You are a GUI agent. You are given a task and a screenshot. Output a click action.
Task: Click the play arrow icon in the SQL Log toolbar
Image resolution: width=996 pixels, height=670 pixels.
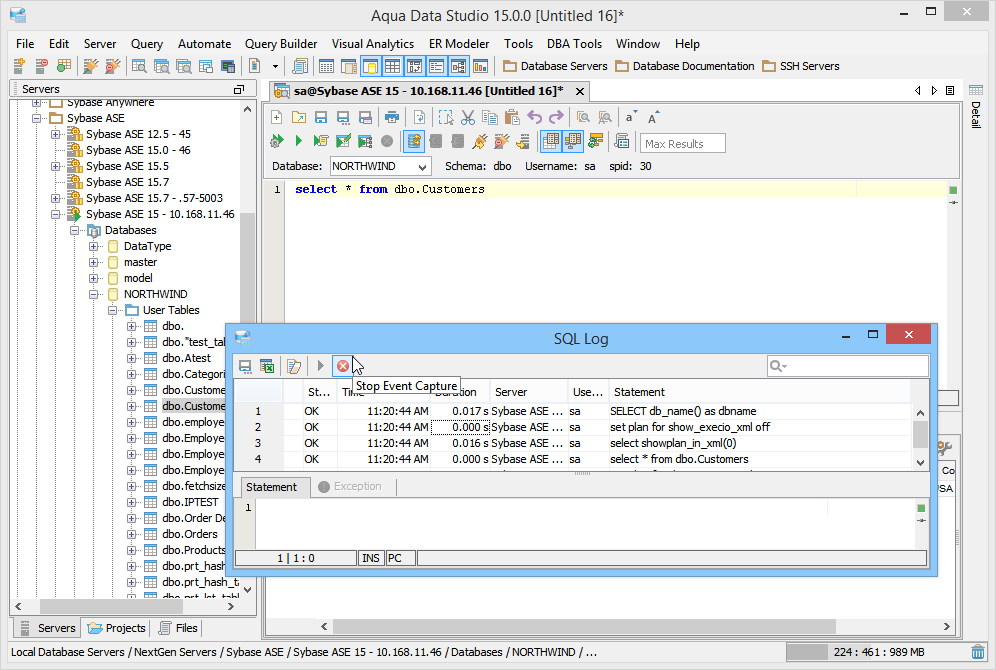point(320,366)
